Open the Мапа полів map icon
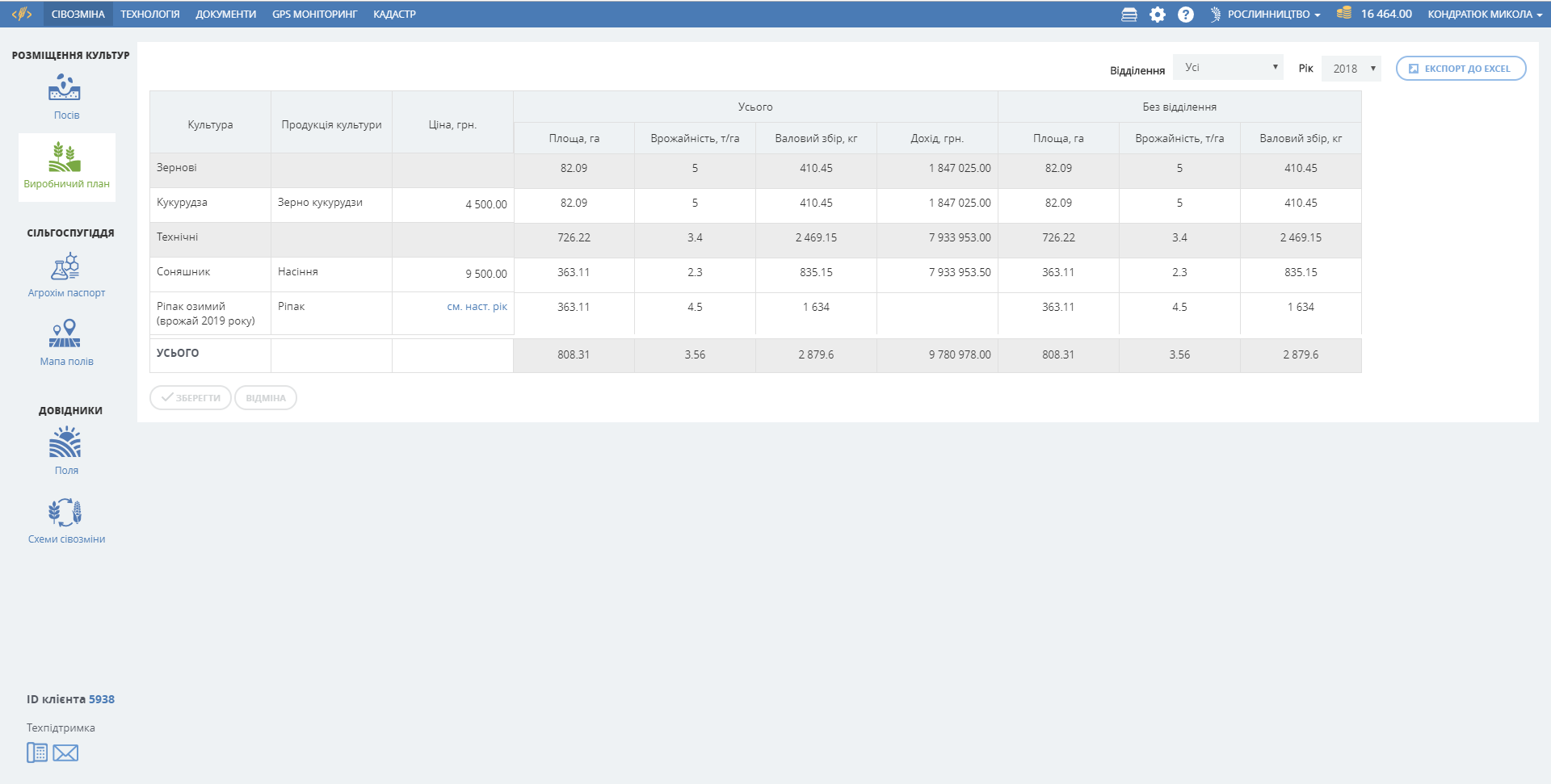This screenshot has height=784, width=1551. pyautogui.click(x=65, y=333)
